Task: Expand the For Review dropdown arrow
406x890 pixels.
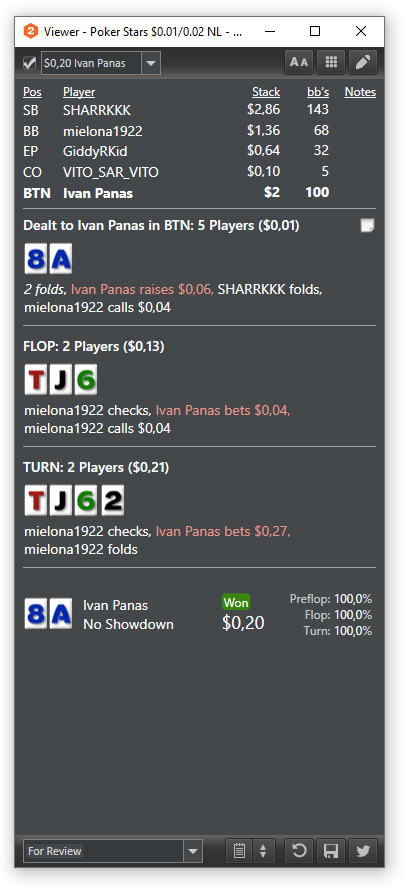Action: click(193, 851)
